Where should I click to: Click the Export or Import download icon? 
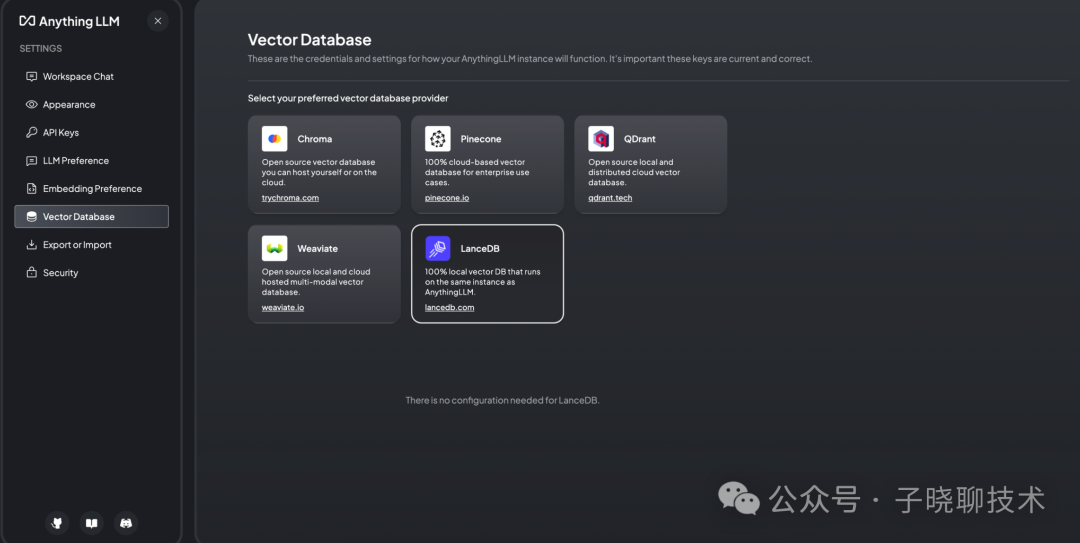tap(31, 245)
